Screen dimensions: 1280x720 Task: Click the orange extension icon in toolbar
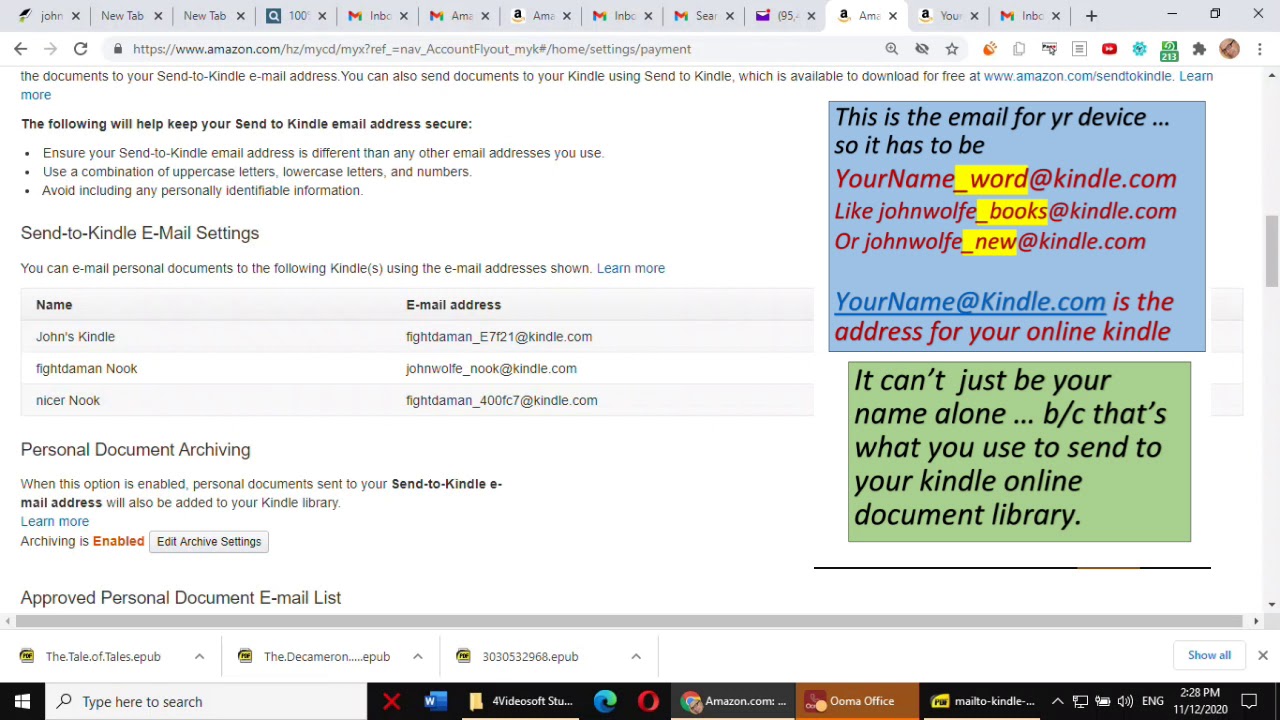989,49
